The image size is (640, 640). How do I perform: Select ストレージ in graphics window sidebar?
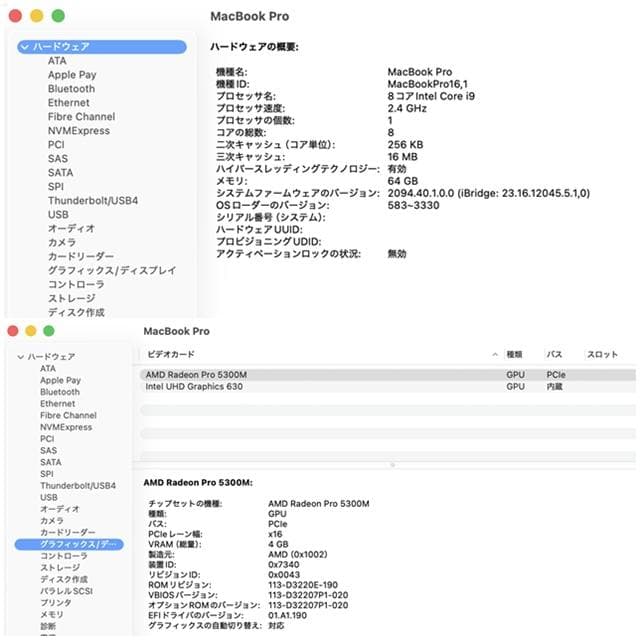click(60, 568)
